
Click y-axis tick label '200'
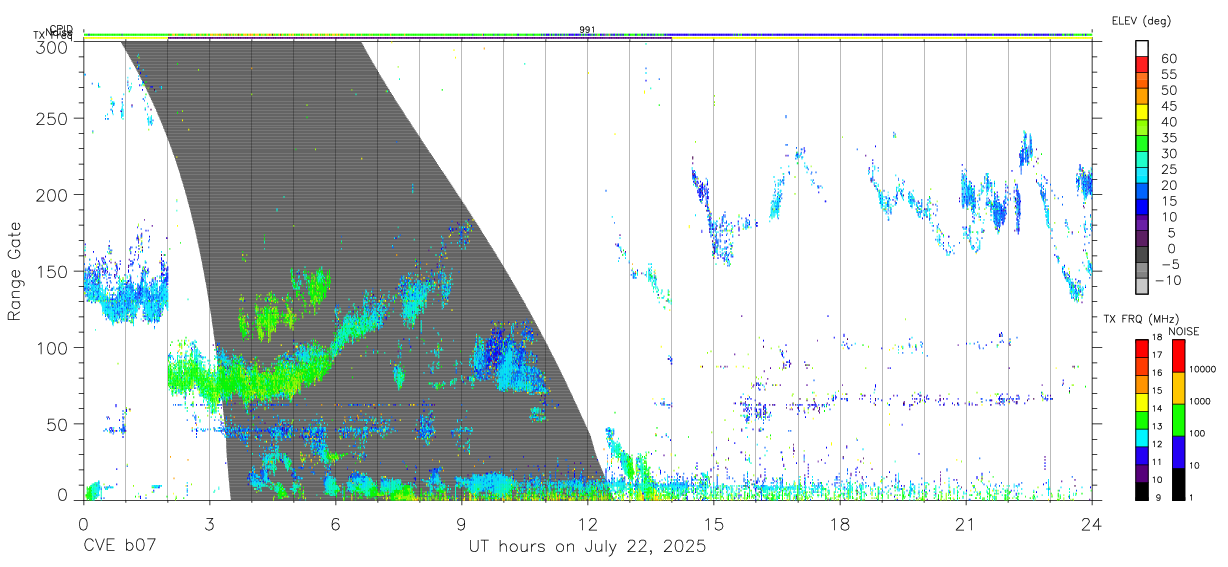[x=52, y=194]
